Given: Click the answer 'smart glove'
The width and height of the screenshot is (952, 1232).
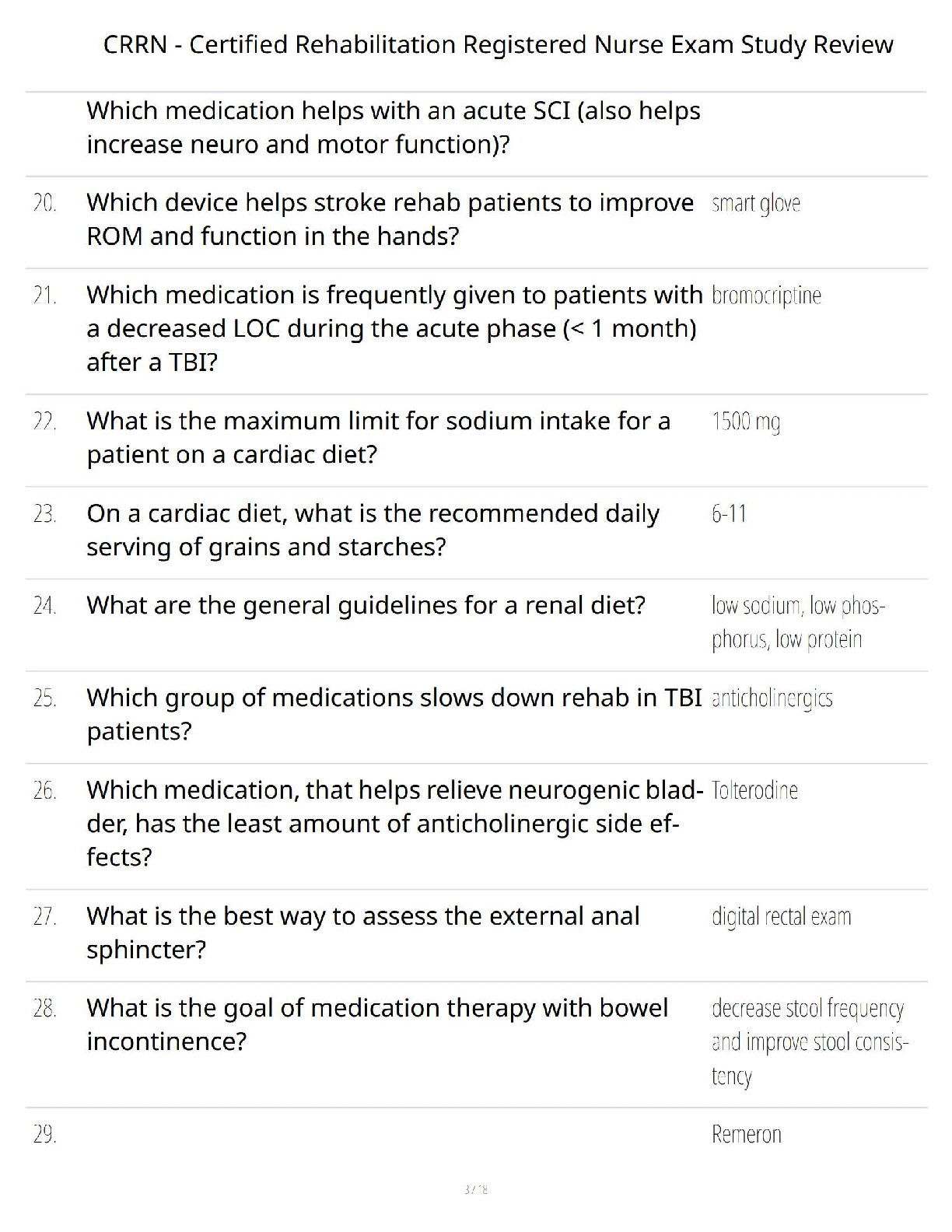Looking at the screenshot, I should click(x=756, y=203).
